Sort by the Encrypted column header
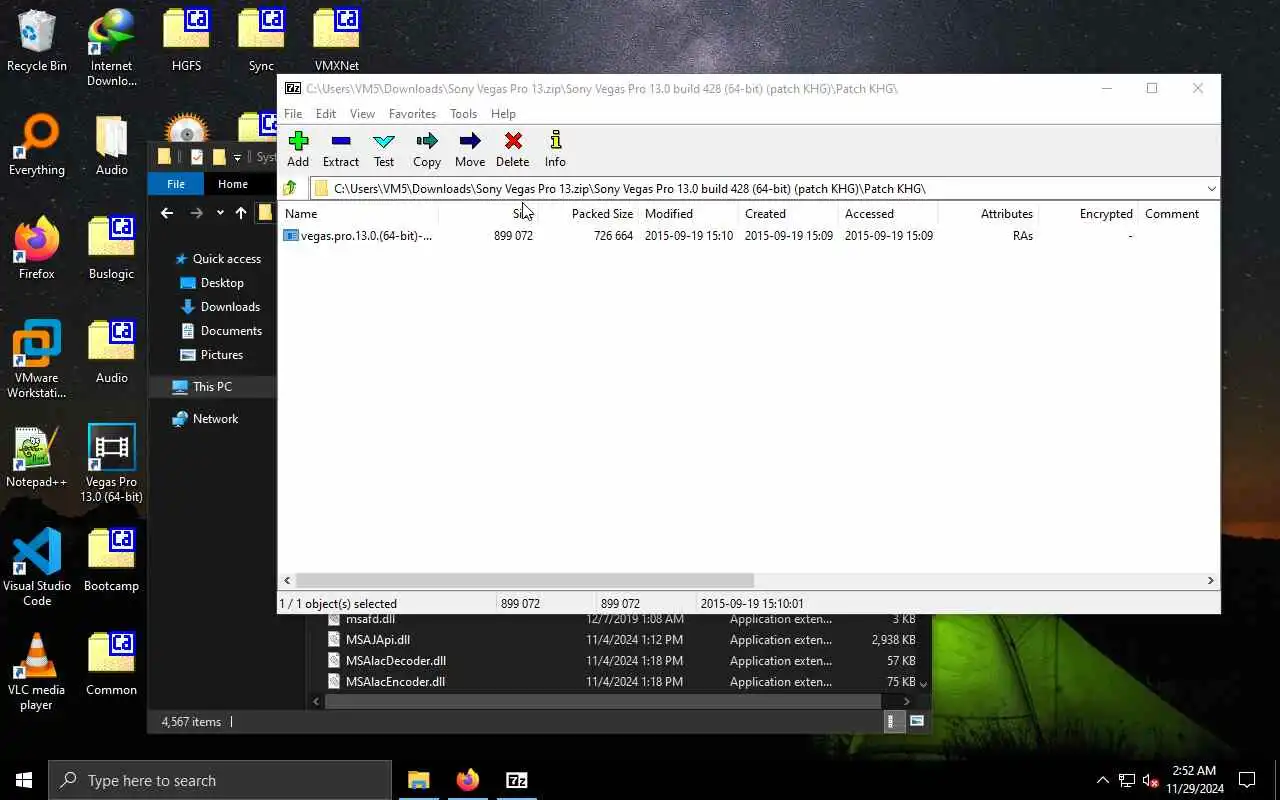The image size is (1280, 800). (x=1088, y=214)
